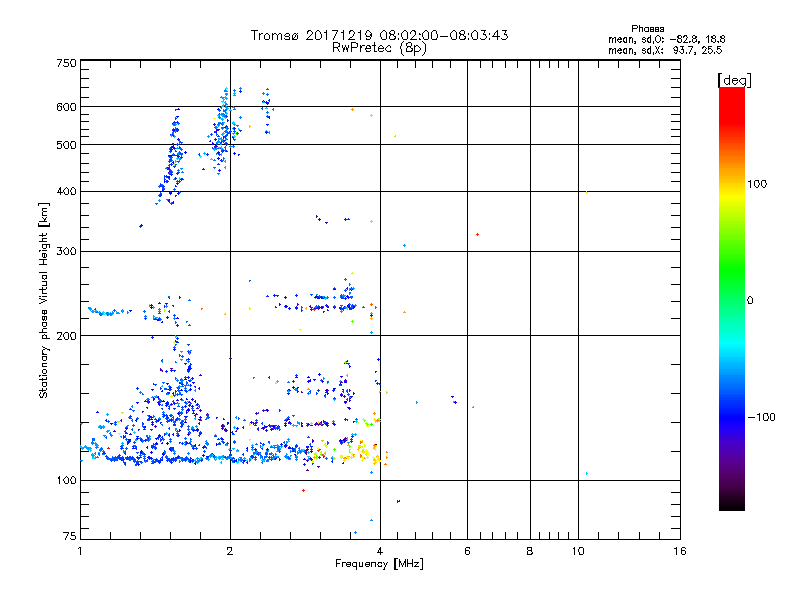Viewport: 800px width, 600px height.
Task: Click the y-axis tick label '750'
Action: tap(66, 63)
